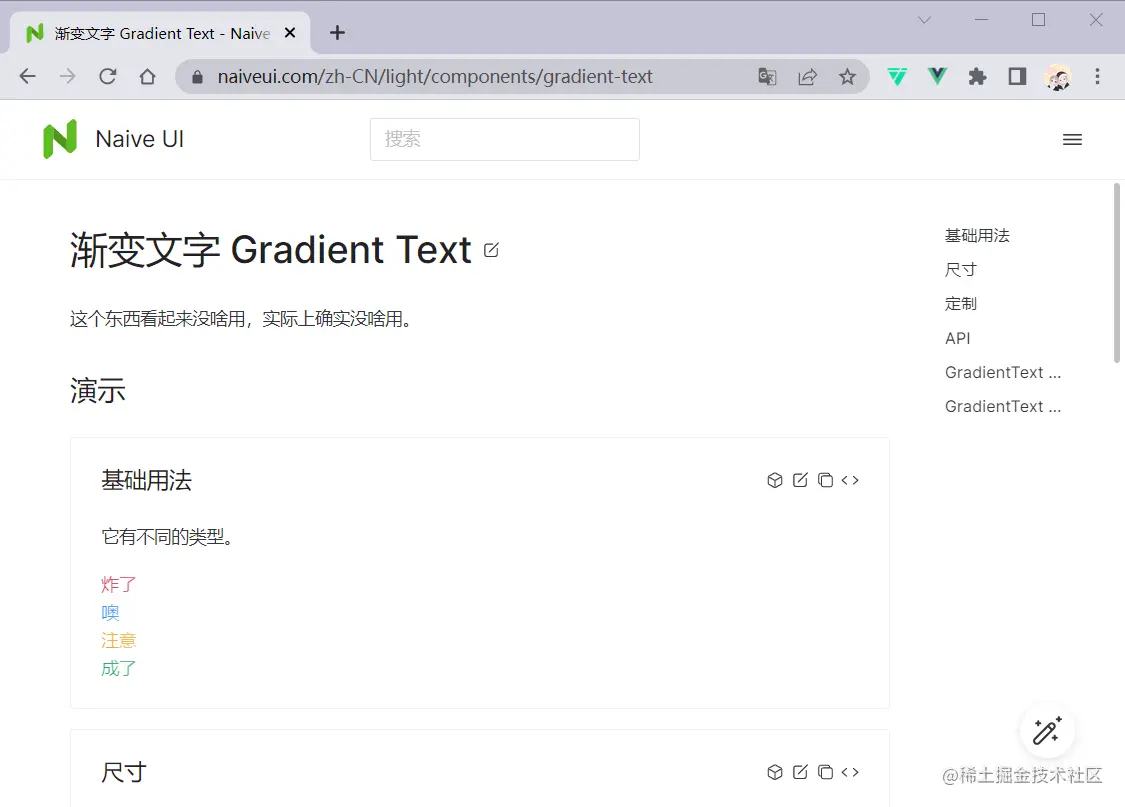Image resolution: width=1125 pixels, height=807 pixels.
Task: Open hamburger menu in Naive UI header
Action: click(1072, 140)
